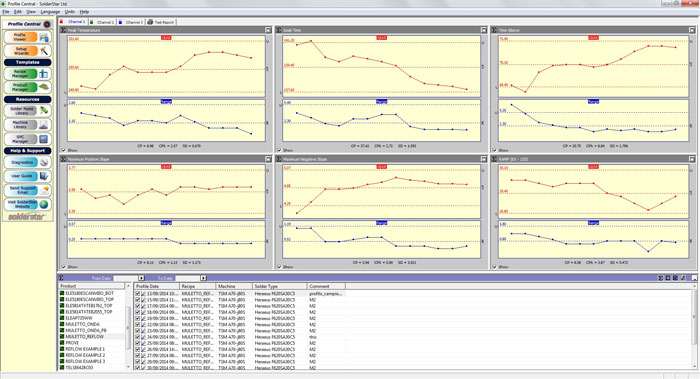The width and height of the screenshot is (700, 379).
Task: Click sigma icon on Time Above chart
Action: pyautogui.click(x=494, y=30)
